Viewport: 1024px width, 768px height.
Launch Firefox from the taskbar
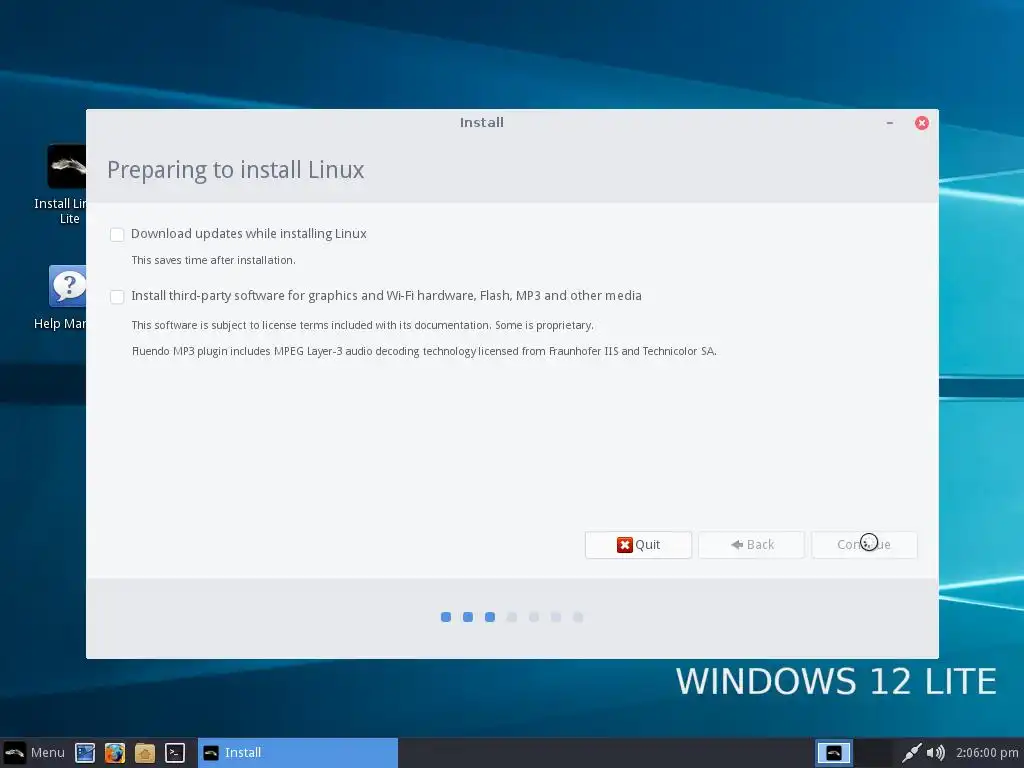(115, 753)
